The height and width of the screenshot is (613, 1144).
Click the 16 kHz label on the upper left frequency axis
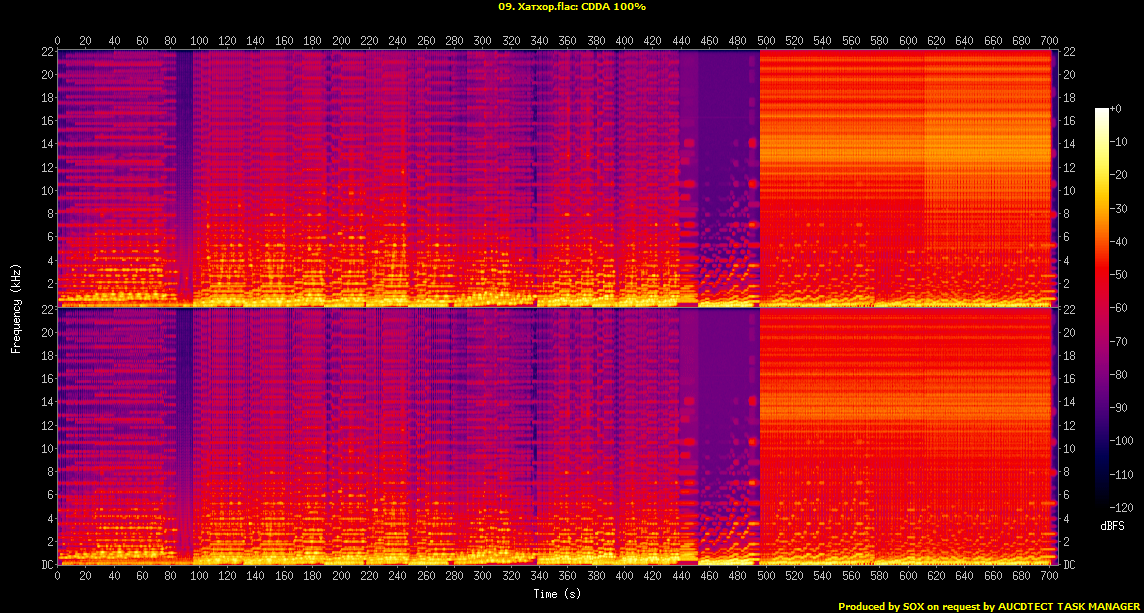click(46, 121)
